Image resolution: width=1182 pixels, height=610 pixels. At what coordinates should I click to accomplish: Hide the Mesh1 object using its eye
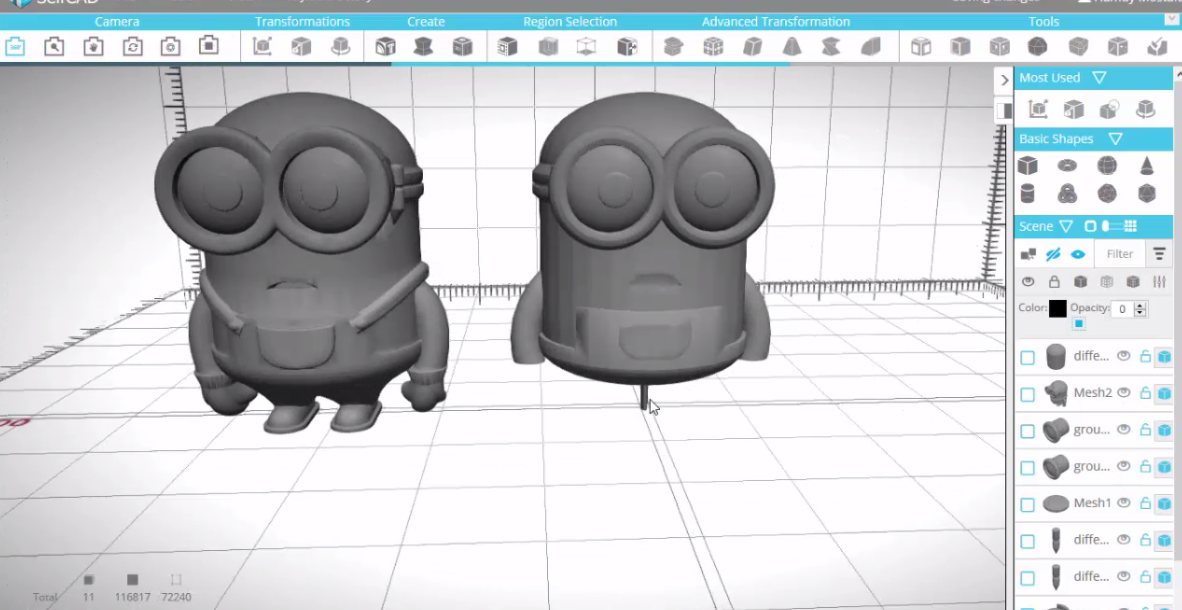click(1123, 502)
